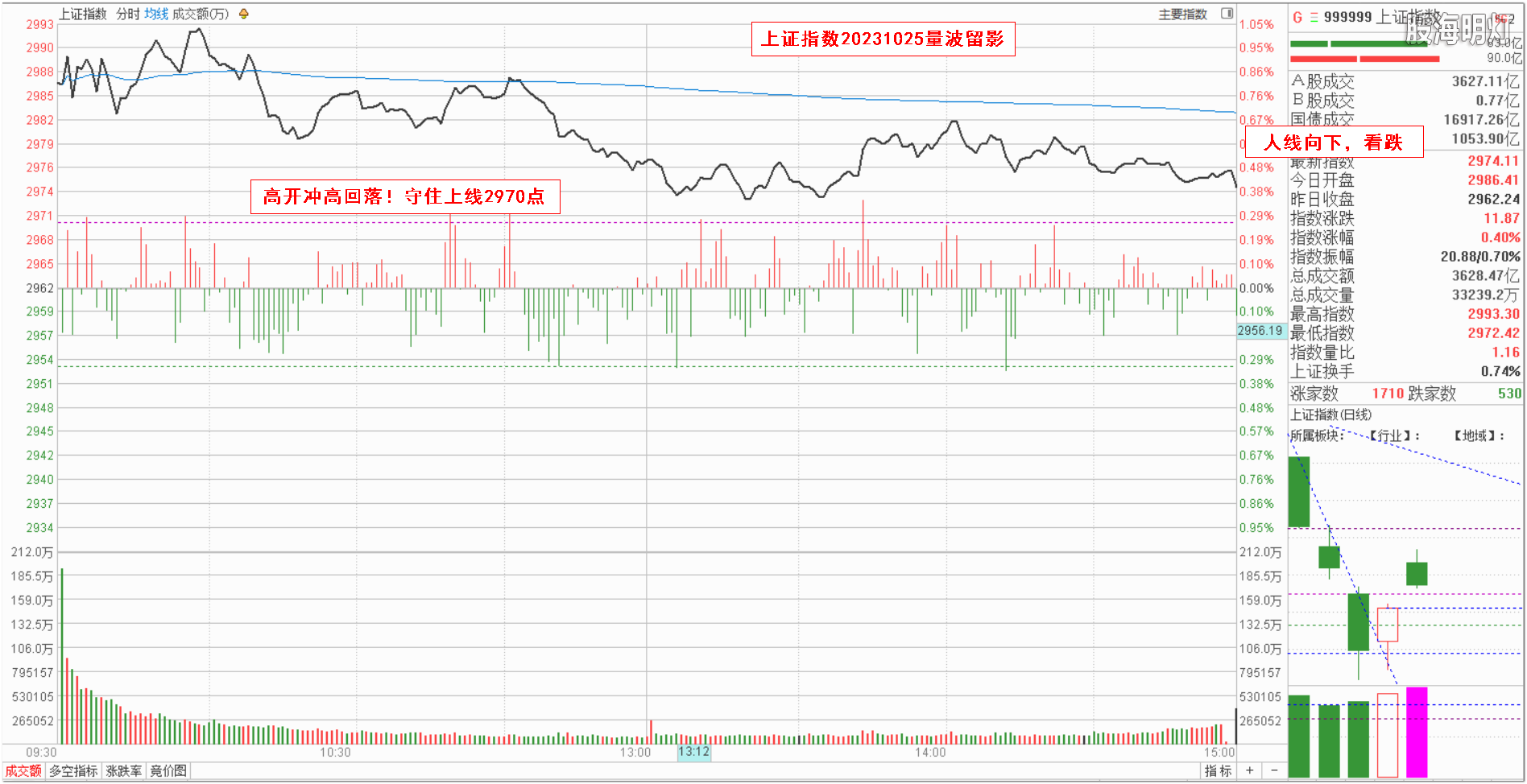Click the 09:30 label on time axis
Viewport: 1527px width, 784px height.
pyautogui.click(x=41, y=752)
